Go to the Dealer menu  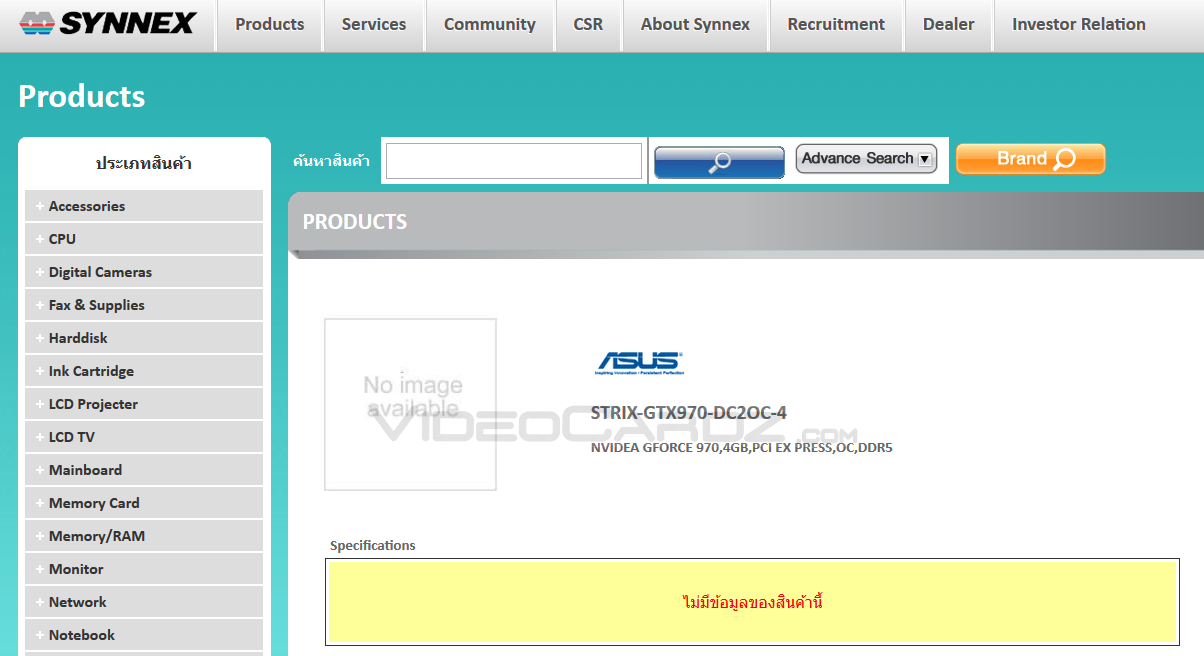tap(949, 24)
